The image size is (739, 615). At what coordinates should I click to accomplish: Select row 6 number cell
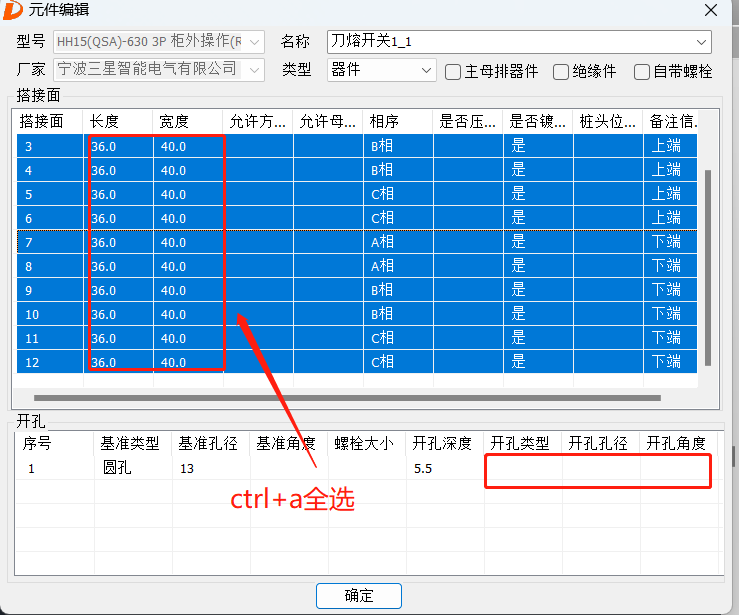49,218
